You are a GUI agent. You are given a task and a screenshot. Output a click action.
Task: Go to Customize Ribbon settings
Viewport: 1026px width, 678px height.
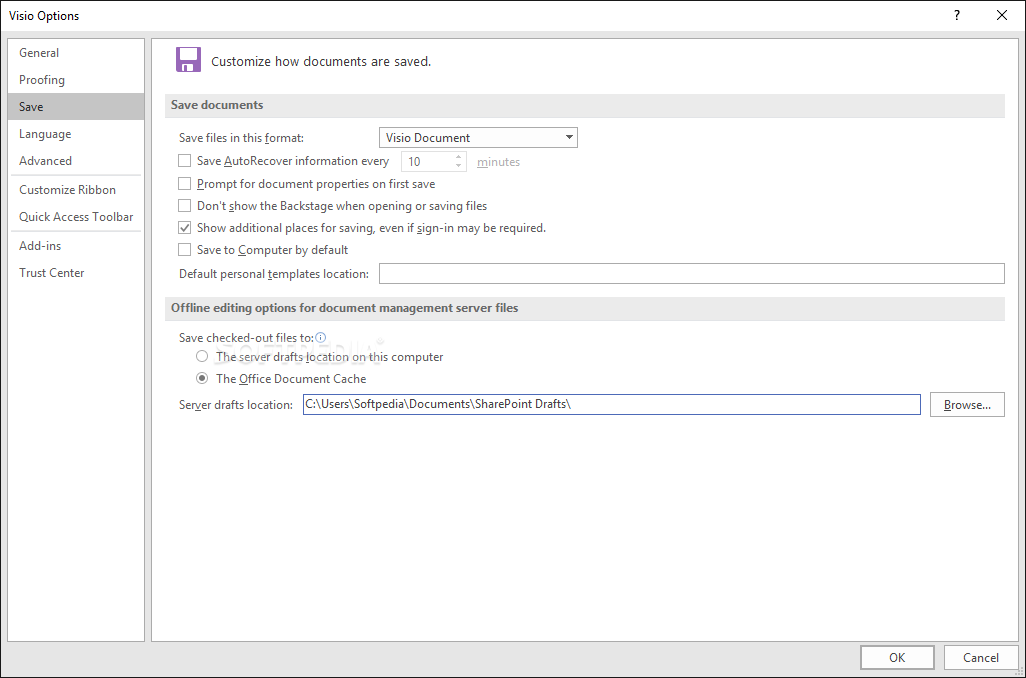67,190
